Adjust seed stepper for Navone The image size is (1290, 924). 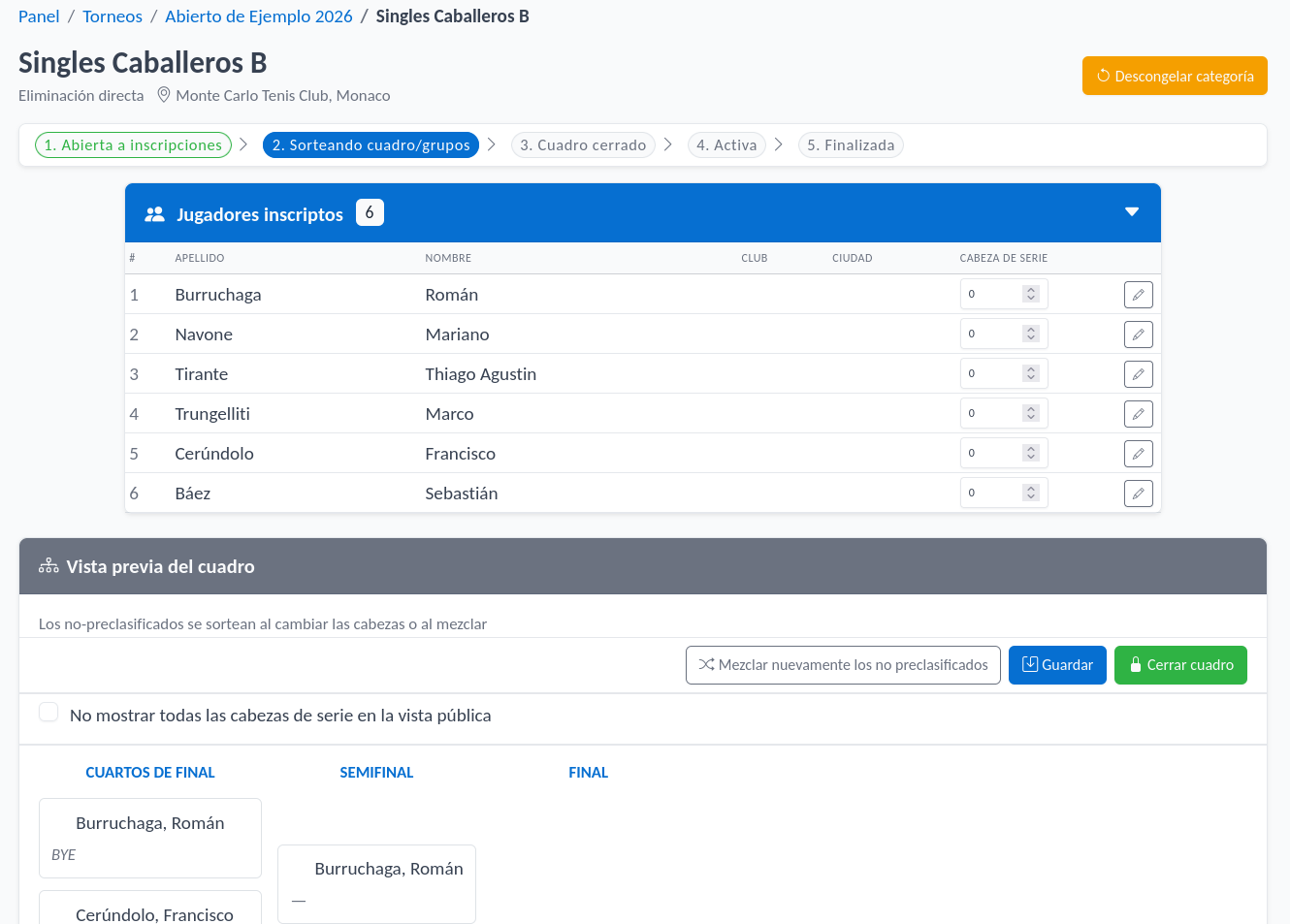(x=1031, y=334)
